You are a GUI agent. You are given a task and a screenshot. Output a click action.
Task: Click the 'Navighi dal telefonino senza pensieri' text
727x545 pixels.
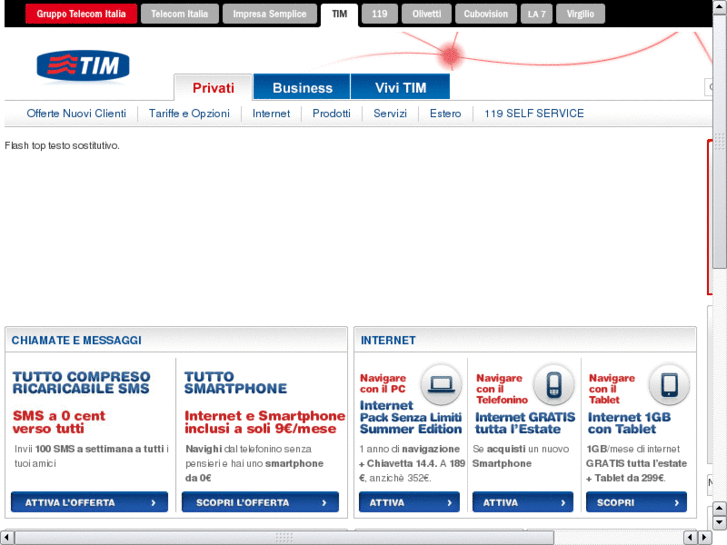pyautogui.click(x=255, y=463)
